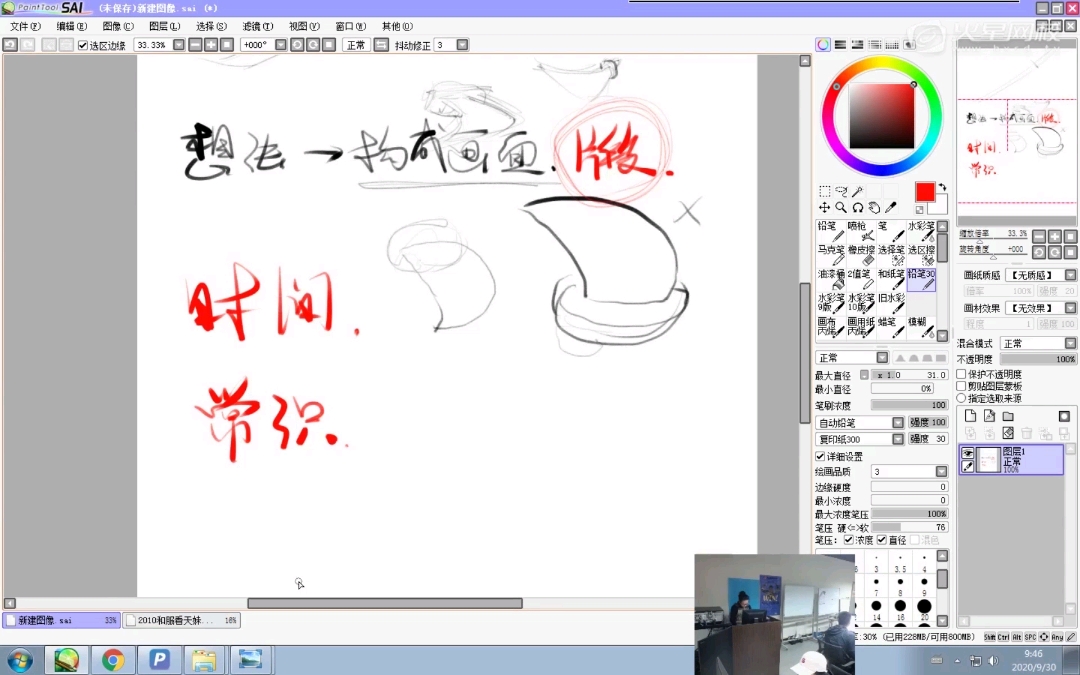Select the 橡皮擦 eraser tool
Viewport: 1080px width, 675px height.
(x=860, y=255)
